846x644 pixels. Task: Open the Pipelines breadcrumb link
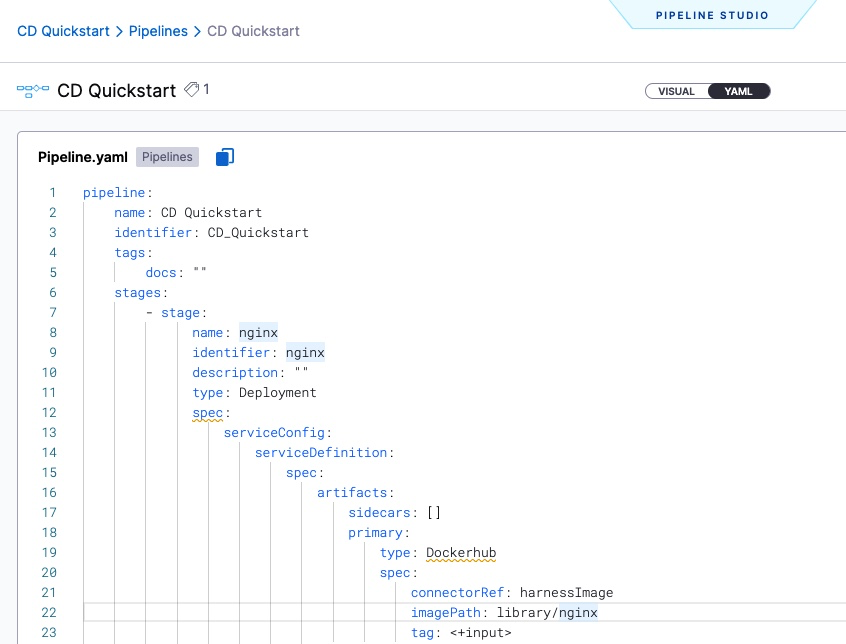[158, 31]
